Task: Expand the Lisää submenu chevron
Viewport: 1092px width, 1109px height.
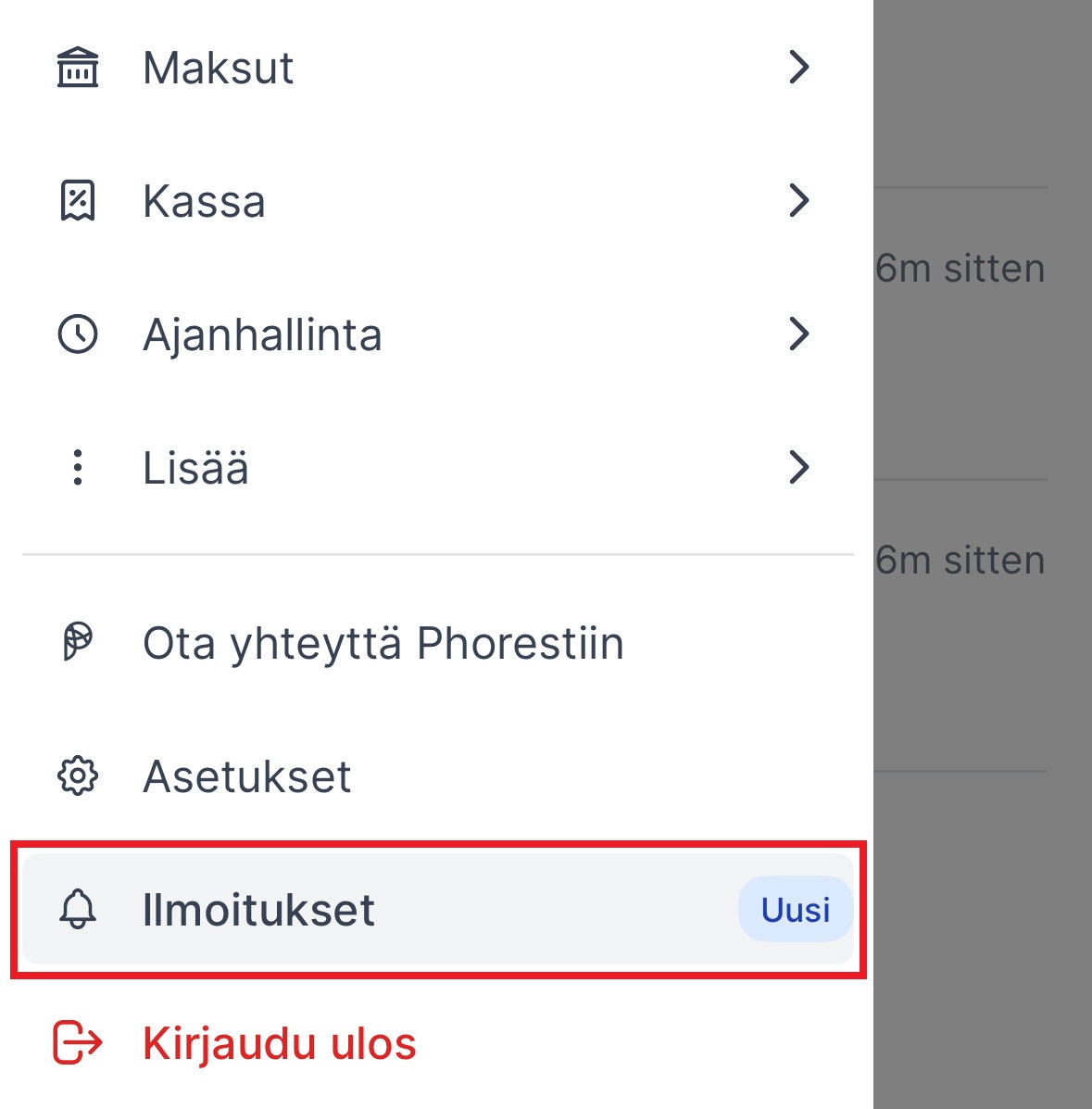Action: pyautogui.click(x=798, y=468)
